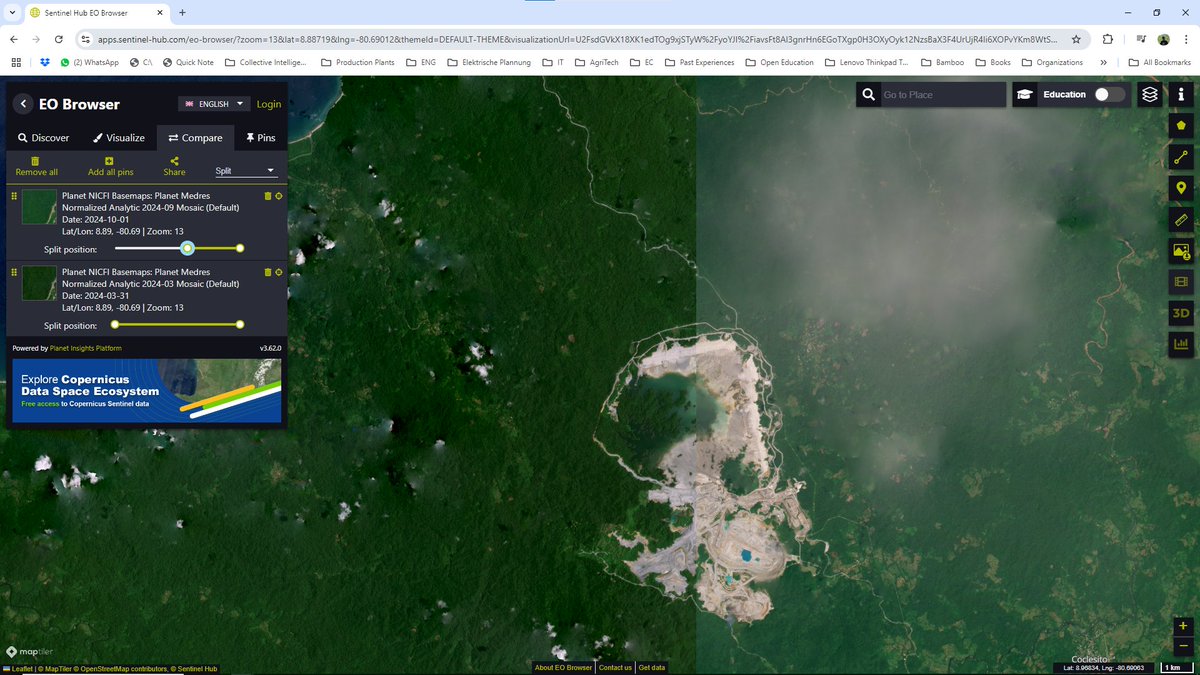1200x675 pixels.
Task: Zoom to the 2024-03 Mosaic layer location
Action: coord(278,272)
